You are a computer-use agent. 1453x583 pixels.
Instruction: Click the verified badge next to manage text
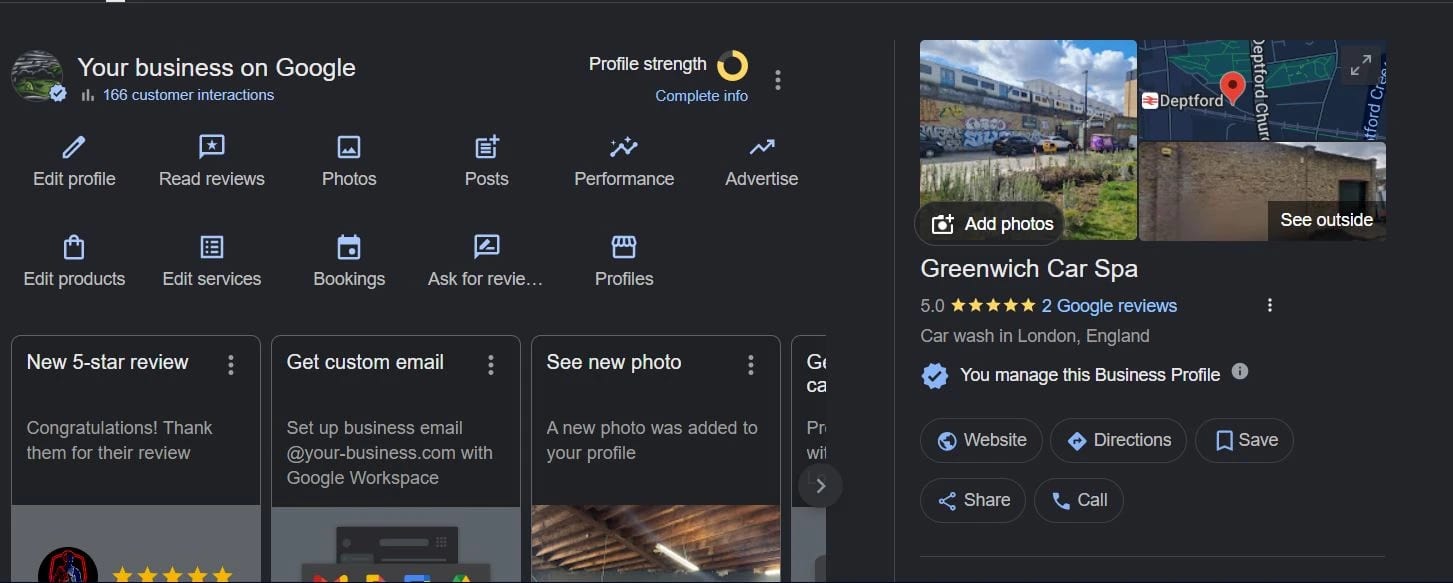934,376
